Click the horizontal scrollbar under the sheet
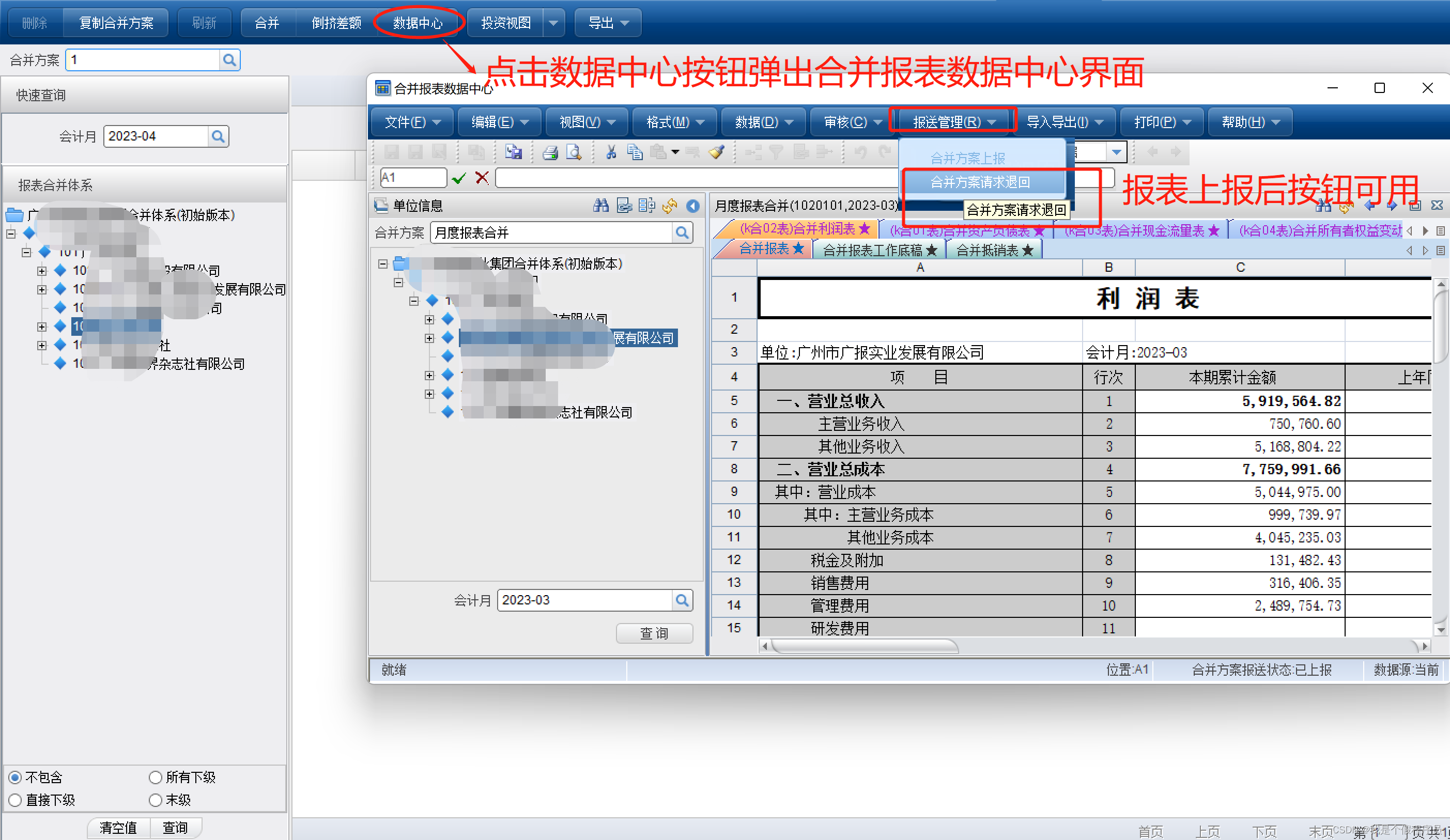The width and height of the screenshot is (1450, 840). click(1094, 646)
